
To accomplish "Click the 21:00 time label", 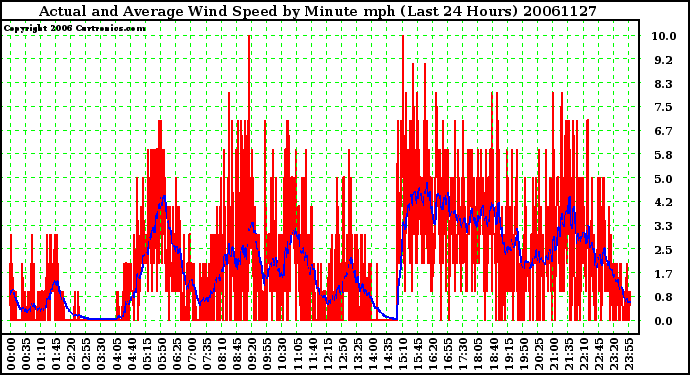I will click(x=553, y=354).
